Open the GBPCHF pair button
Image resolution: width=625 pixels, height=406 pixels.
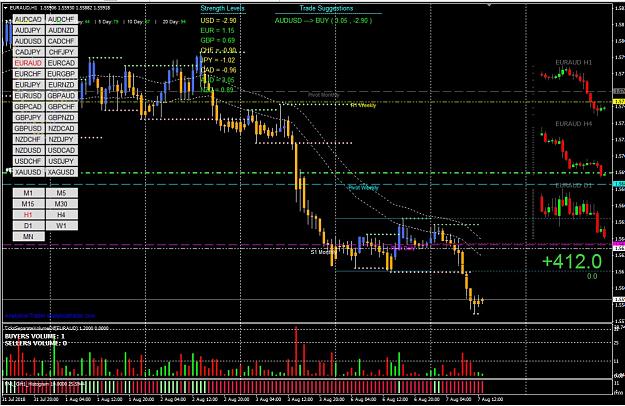point(61,107)
